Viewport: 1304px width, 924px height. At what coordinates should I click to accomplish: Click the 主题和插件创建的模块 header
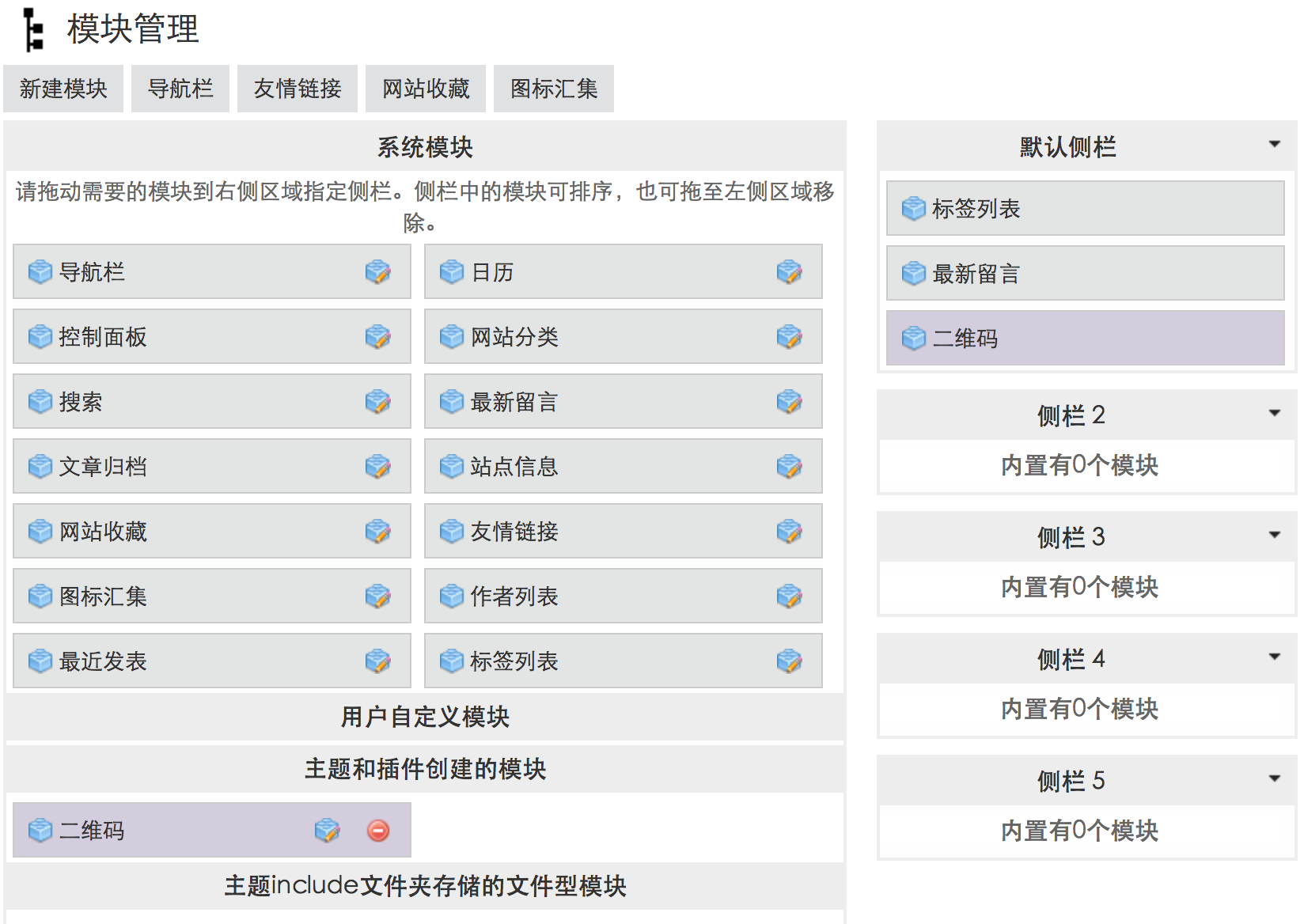click(x=425, y=769)
